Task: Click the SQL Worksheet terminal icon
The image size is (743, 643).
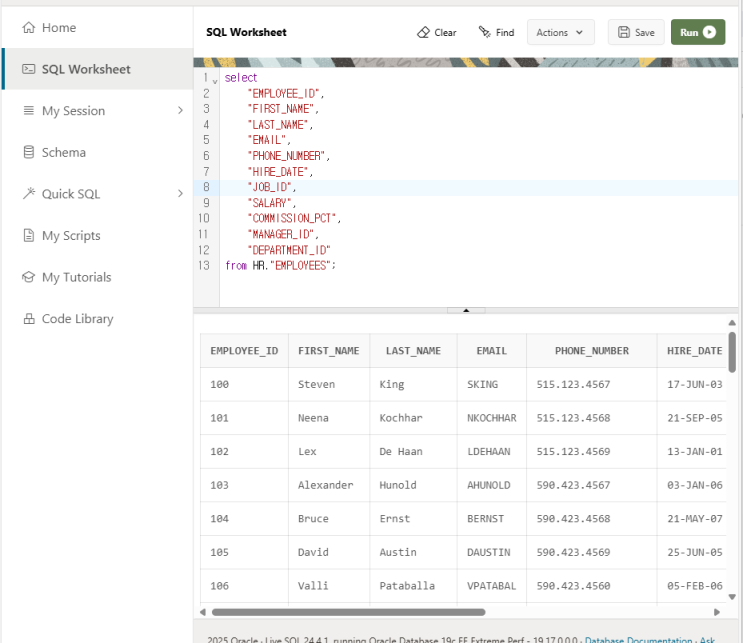Action: click(28, 69)
